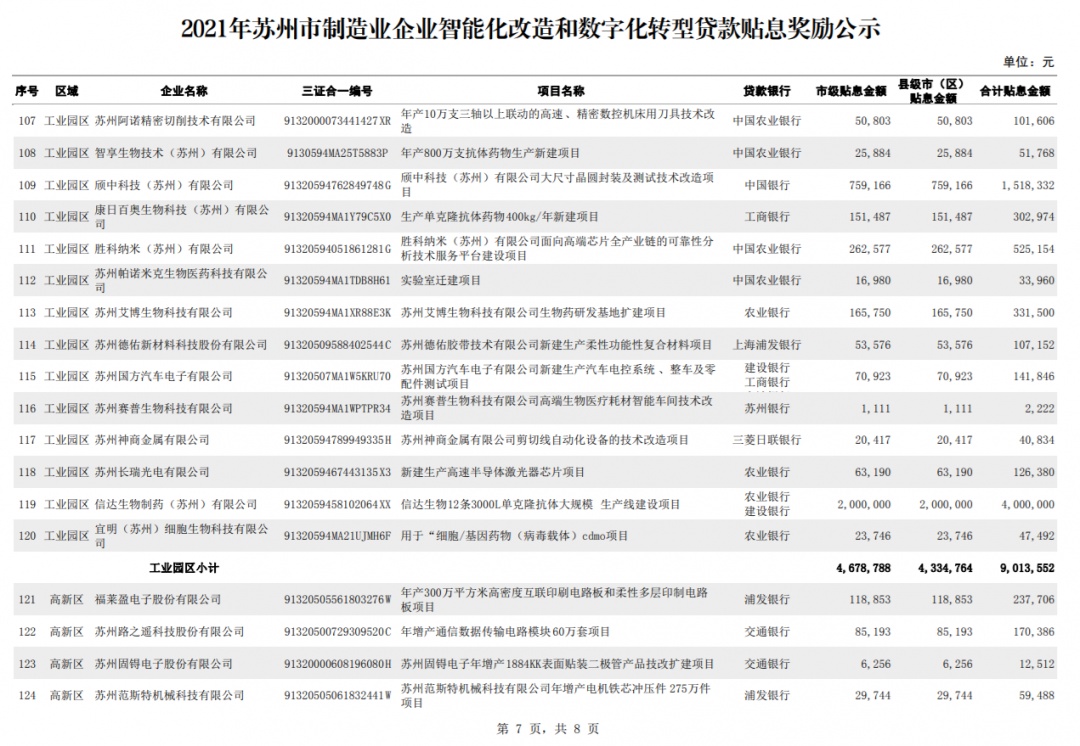Click total amount 2,222 in row 116
Viewport: 1080px width, 746px height.
pos(1039,408)
